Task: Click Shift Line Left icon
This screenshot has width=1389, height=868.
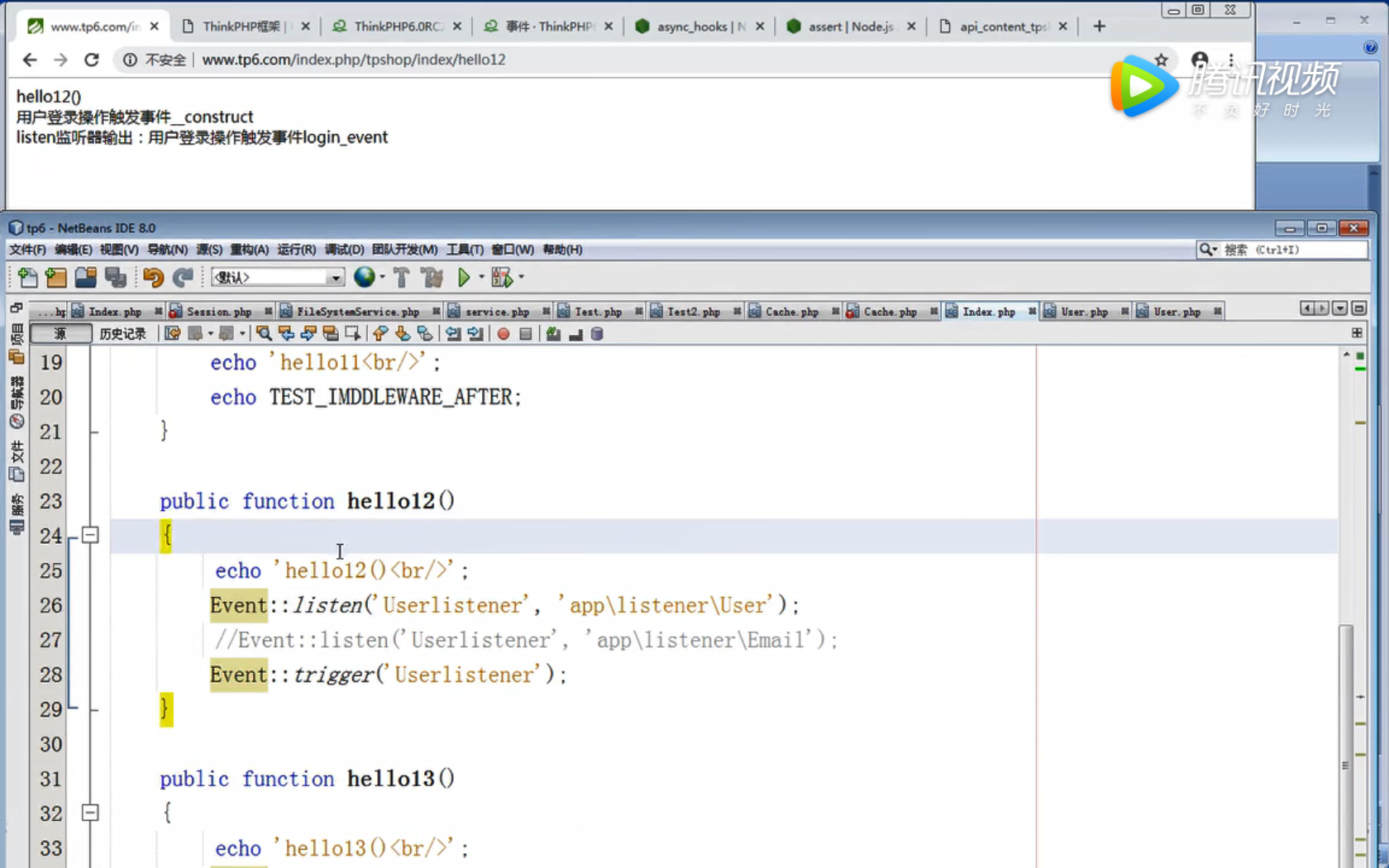Action: coord(453,334)
